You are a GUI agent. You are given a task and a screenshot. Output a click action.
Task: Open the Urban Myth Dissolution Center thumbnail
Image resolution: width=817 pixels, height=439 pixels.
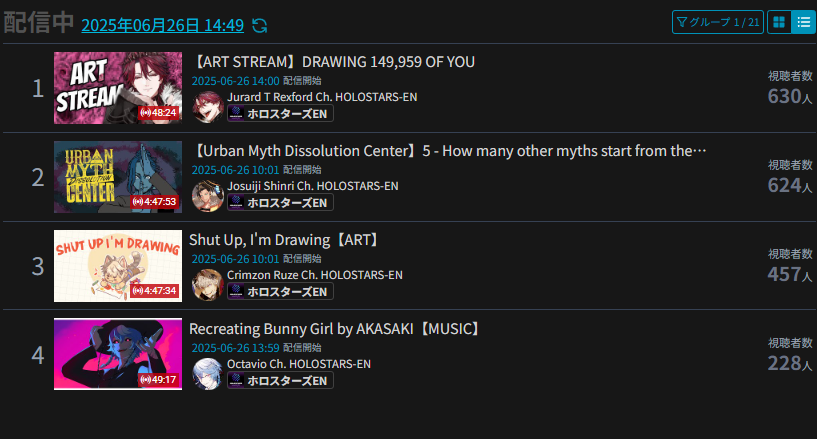pyautogui.click(x=118, y=177)
